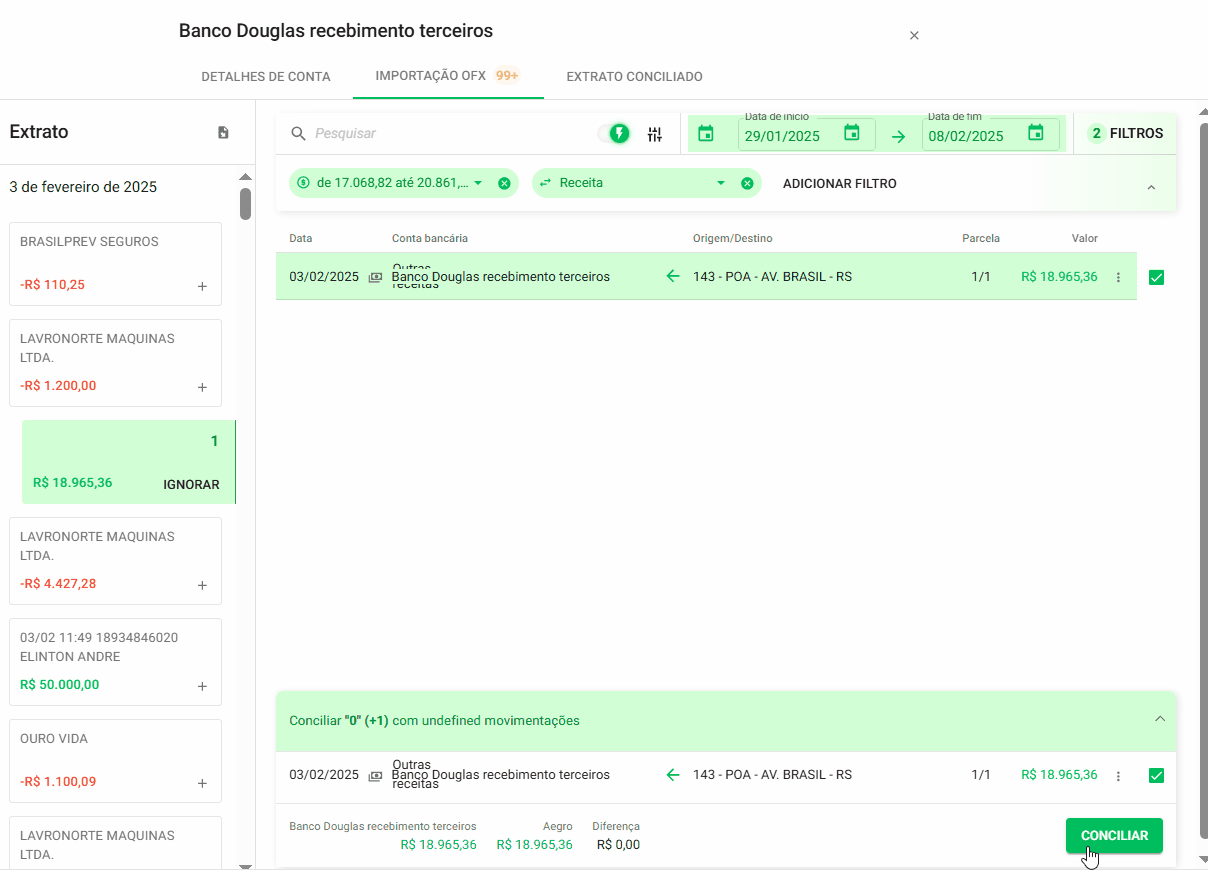The height and width of the screenshot is (870, 1208).
Task: Collapse the filters panel chevron
Action: coord(1151,188)
